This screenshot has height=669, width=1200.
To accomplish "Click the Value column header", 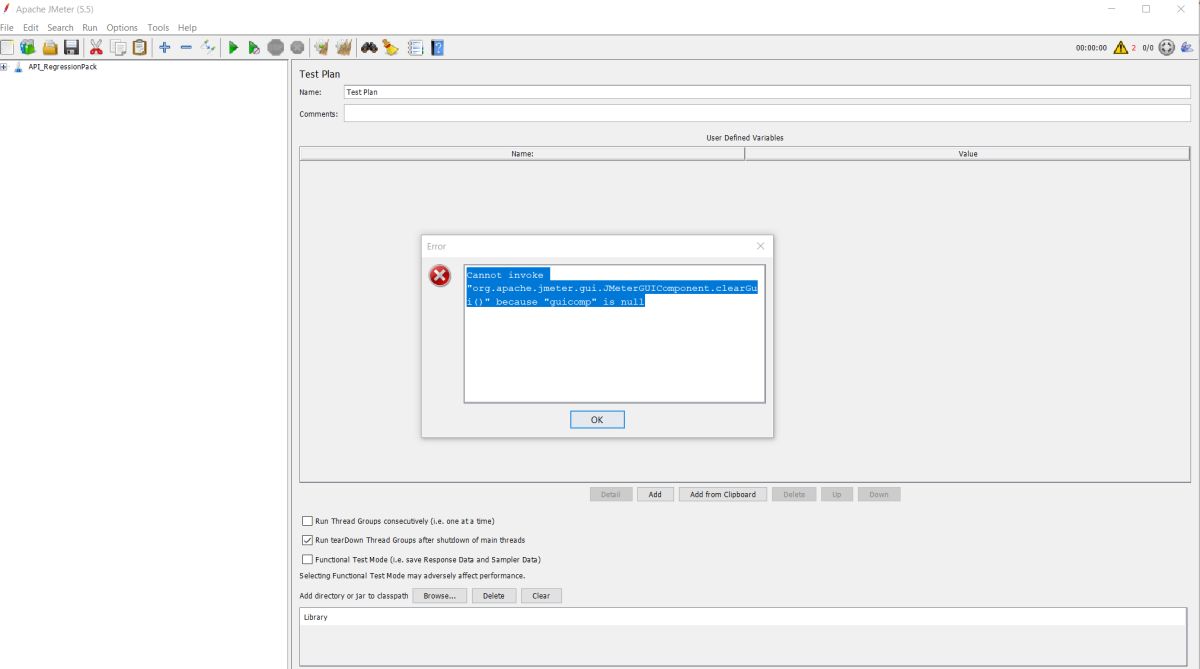I will [x=968, y=154].
